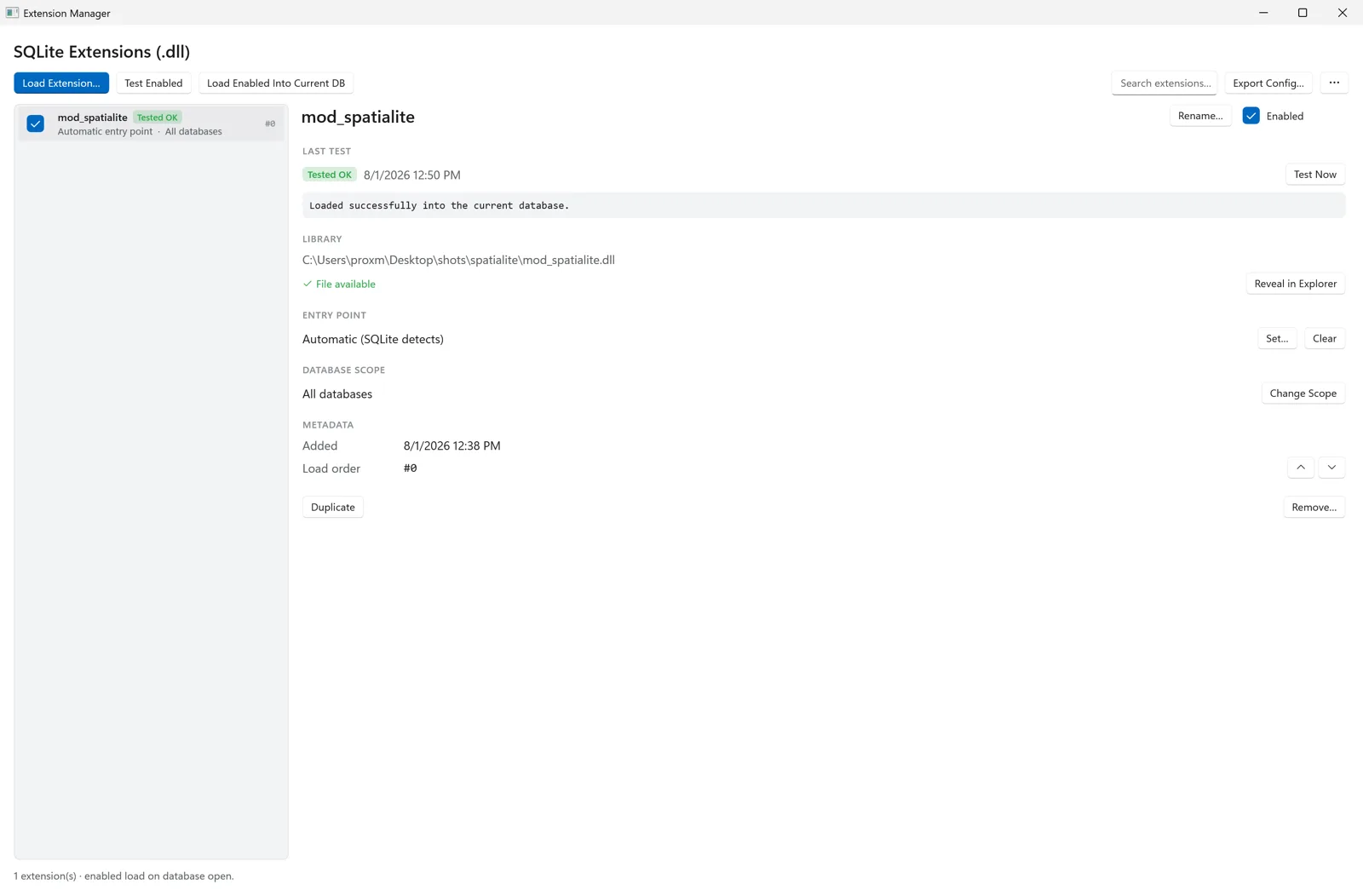Image resolution: width=1363 pixels, height=896 pixels.
Task: Click Change Scope button
Action: click(x=1303, y=393)
